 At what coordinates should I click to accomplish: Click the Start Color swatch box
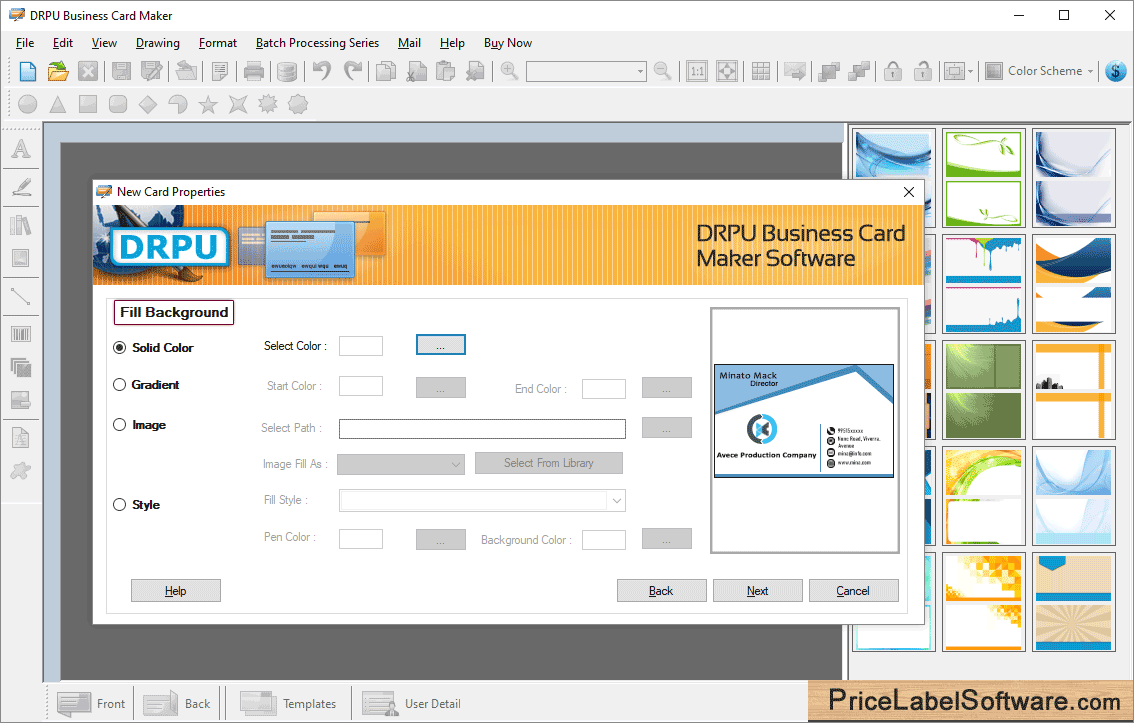[x=361, y=386]
